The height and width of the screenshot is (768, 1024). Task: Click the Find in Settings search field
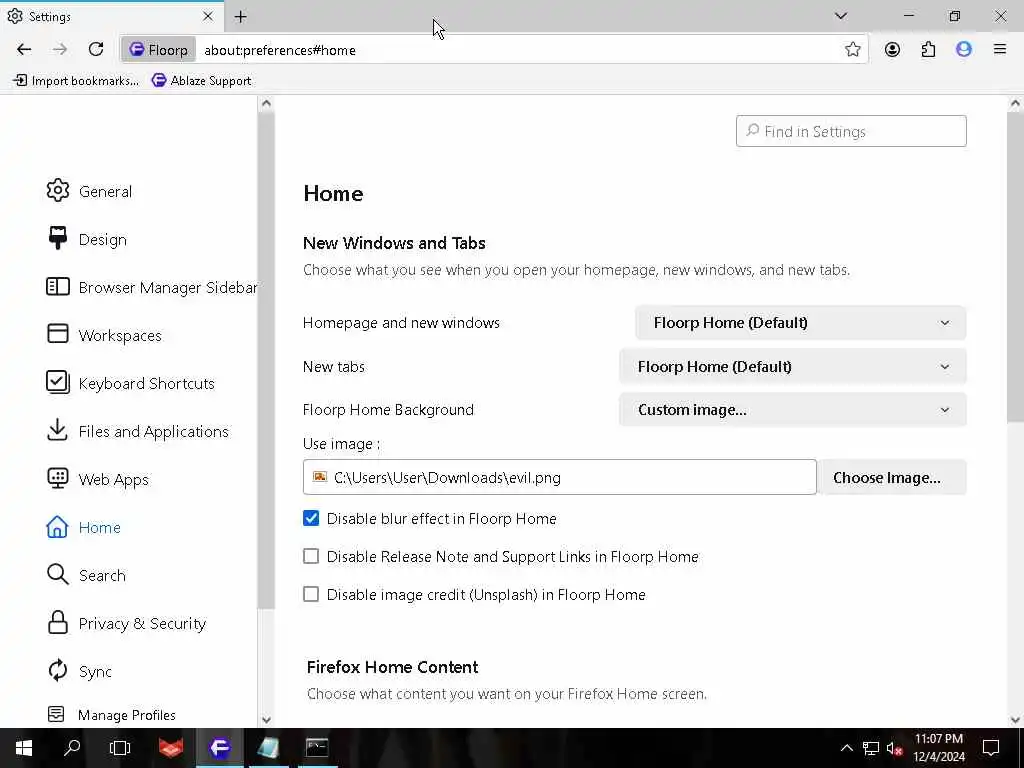pyautogui.click(x=851, y=131)
